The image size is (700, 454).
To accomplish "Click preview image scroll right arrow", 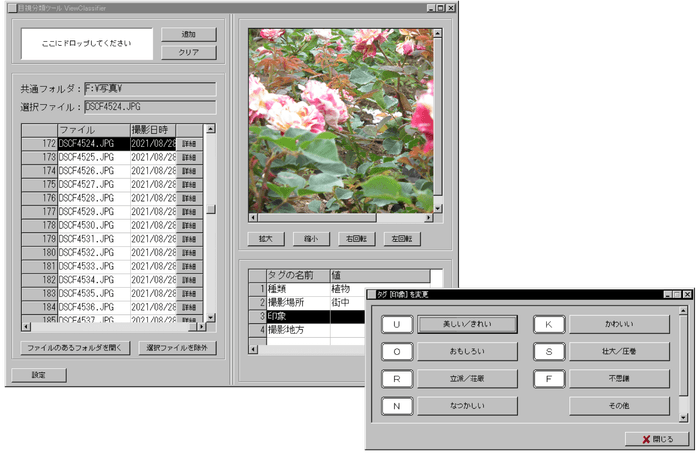I will [429, 218].
